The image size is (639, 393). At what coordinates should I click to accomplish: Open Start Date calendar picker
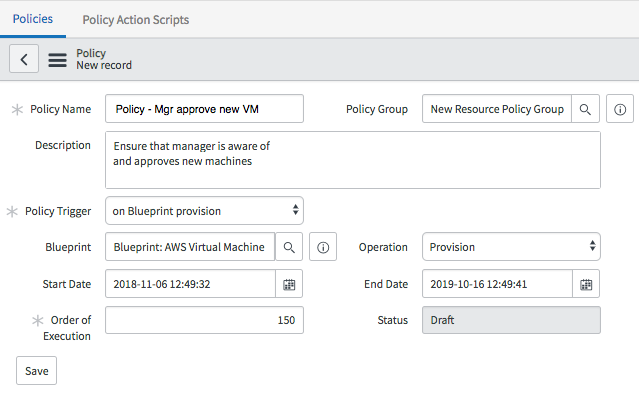289,284
